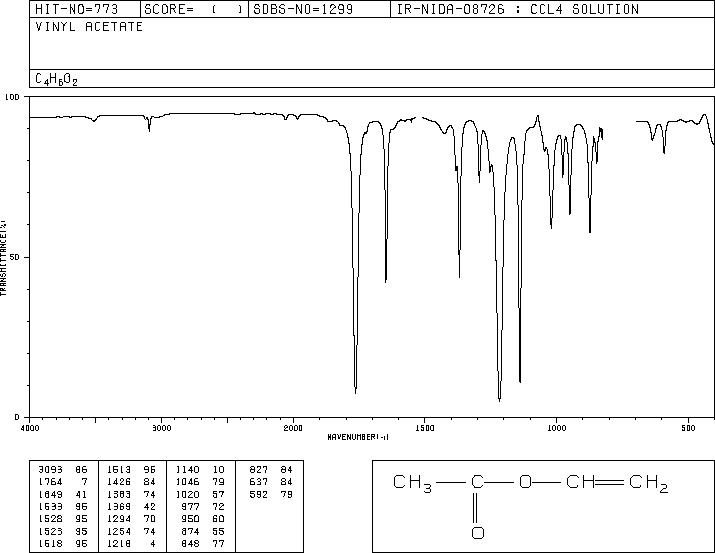Click the CH2 group in structure diagram
Image resolution: width=715 pixels, height=553 pixels.
point(649,483)
